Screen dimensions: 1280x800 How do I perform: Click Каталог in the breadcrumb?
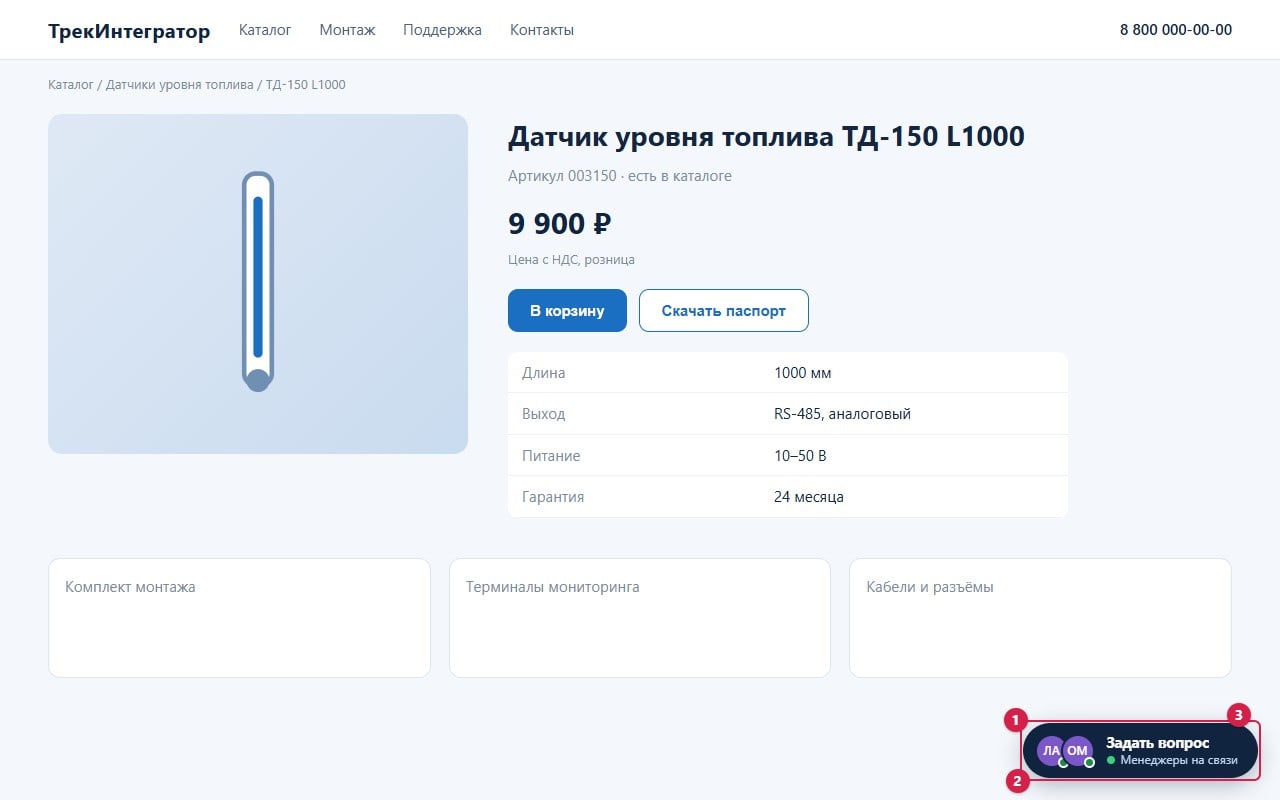[x=70, y=85]
